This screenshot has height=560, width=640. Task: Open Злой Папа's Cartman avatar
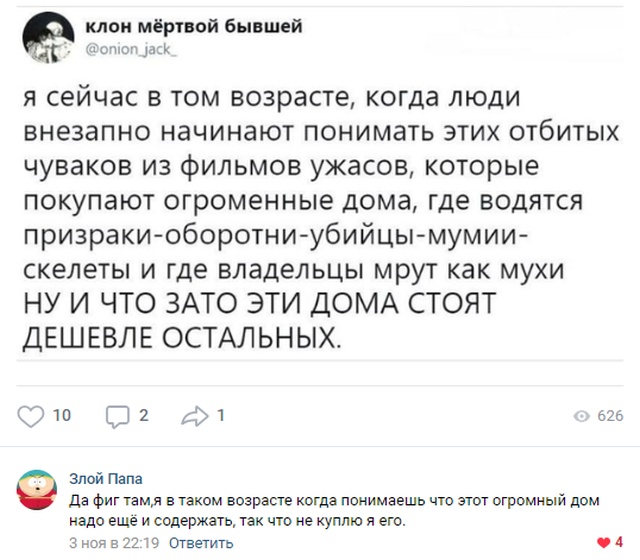pos(36,489)
